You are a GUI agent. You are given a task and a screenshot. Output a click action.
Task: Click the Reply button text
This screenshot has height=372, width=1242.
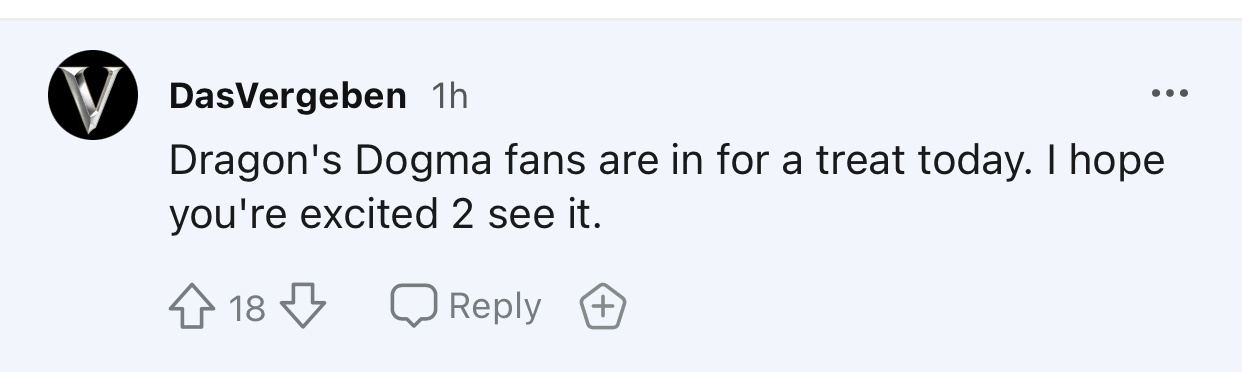tap(494, 307)
